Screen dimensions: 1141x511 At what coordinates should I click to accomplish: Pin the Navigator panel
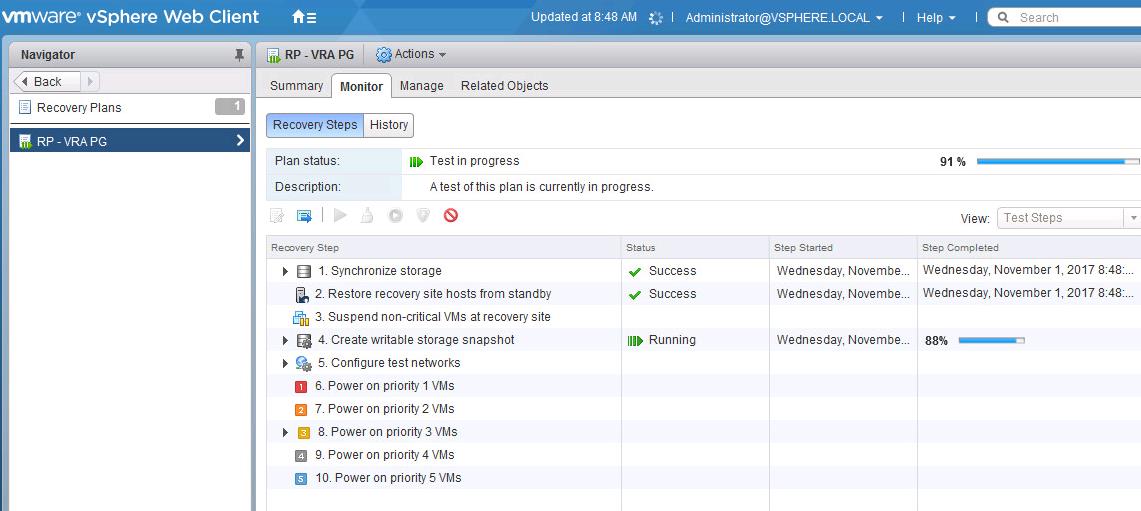pyautogui.click(x=239, y=55)
